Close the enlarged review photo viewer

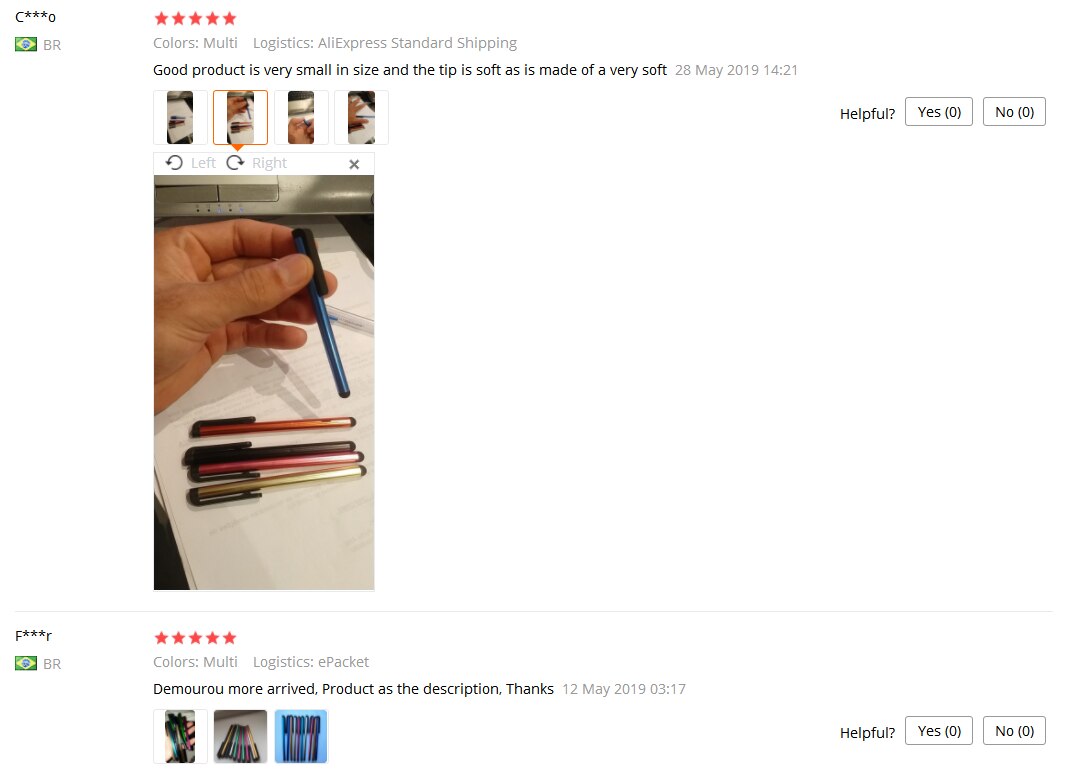(x=354, y=164)
